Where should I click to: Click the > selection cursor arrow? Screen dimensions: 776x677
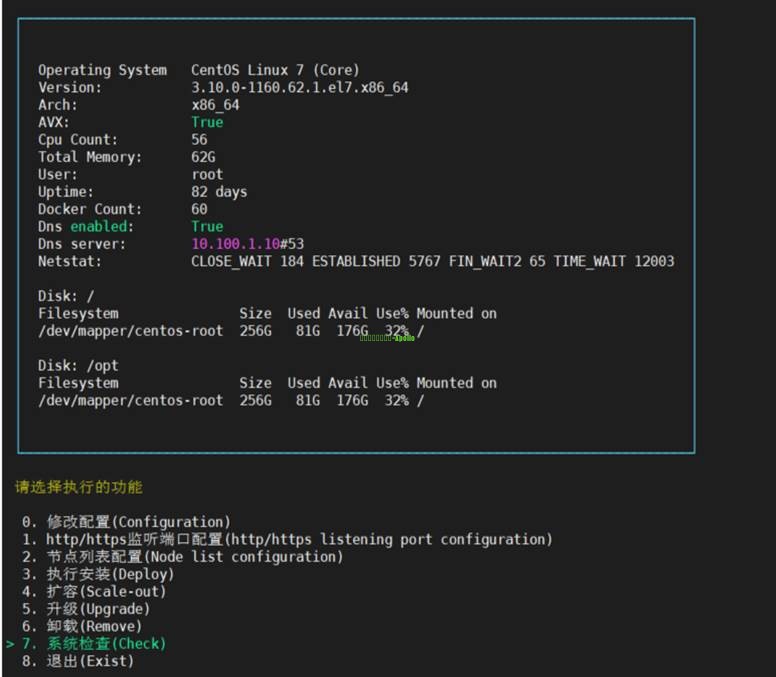pos(10,644)
